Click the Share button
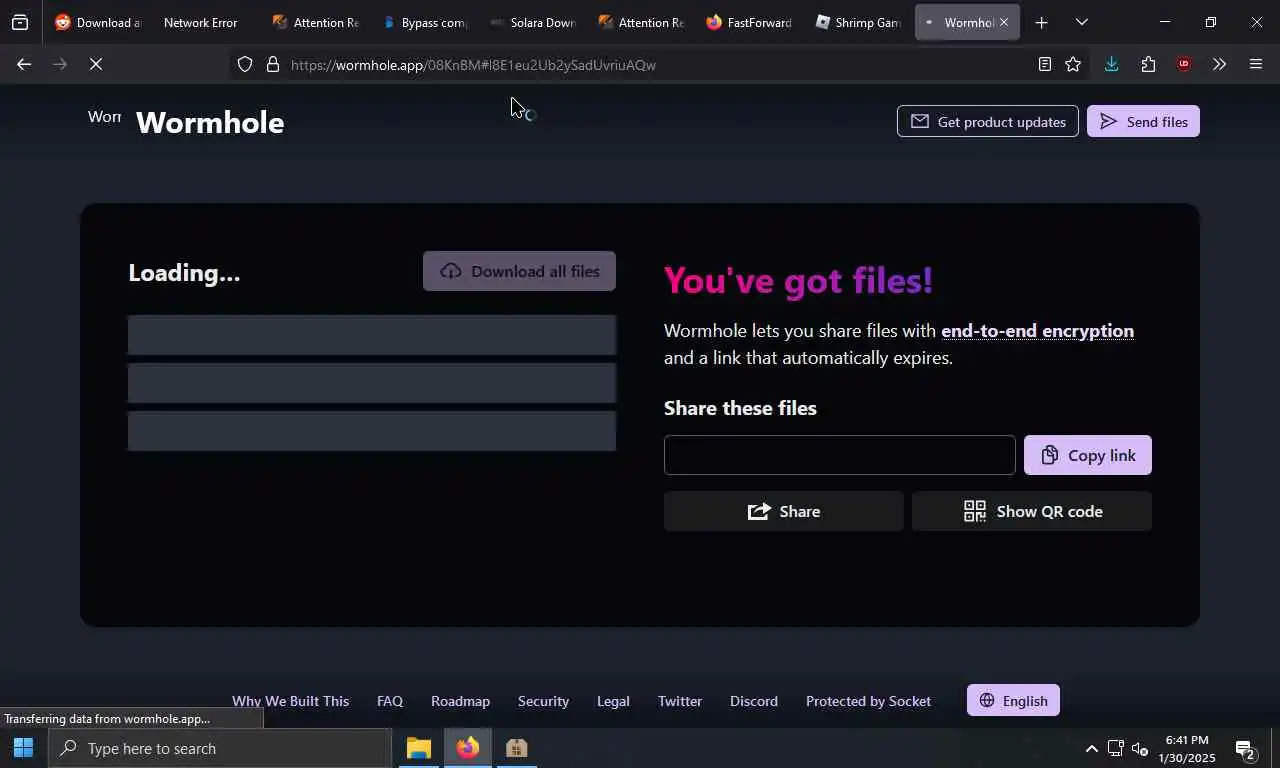 pyautogui.click(x=784, y=511)
